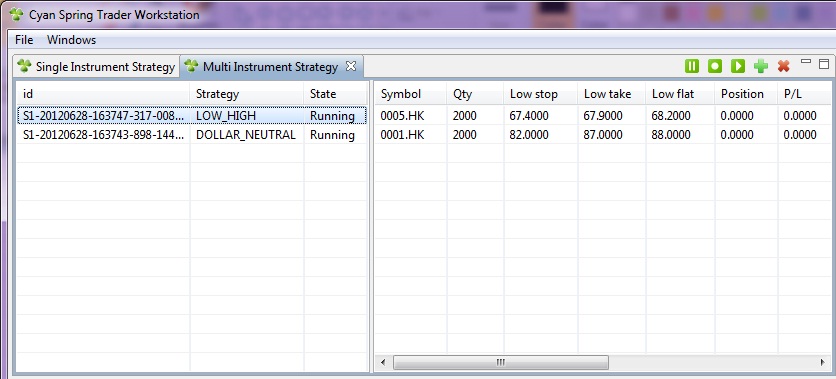Viewport: 836px width, 379px height.
Task: Open the Windows menu
Action: [71, 40]
